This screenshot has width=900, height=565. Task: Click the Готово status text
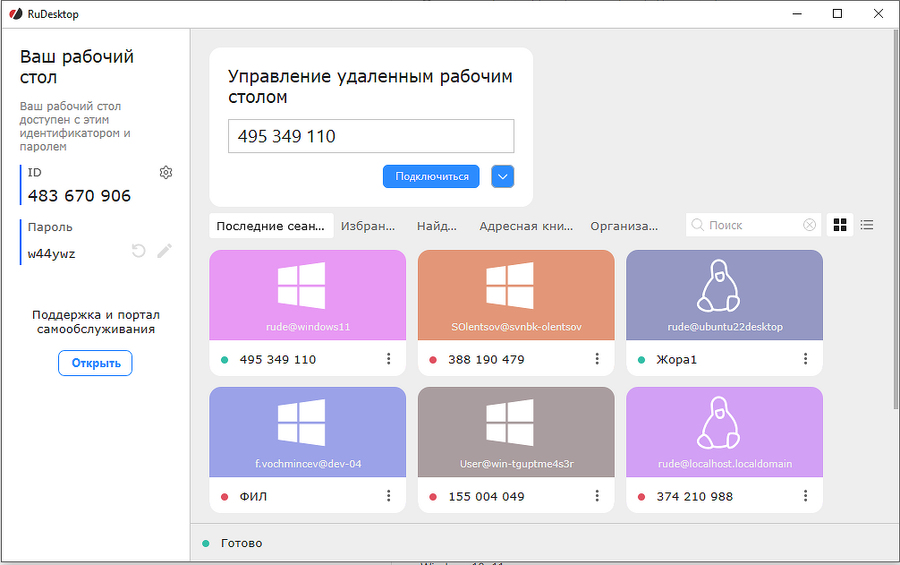(242, 543)
